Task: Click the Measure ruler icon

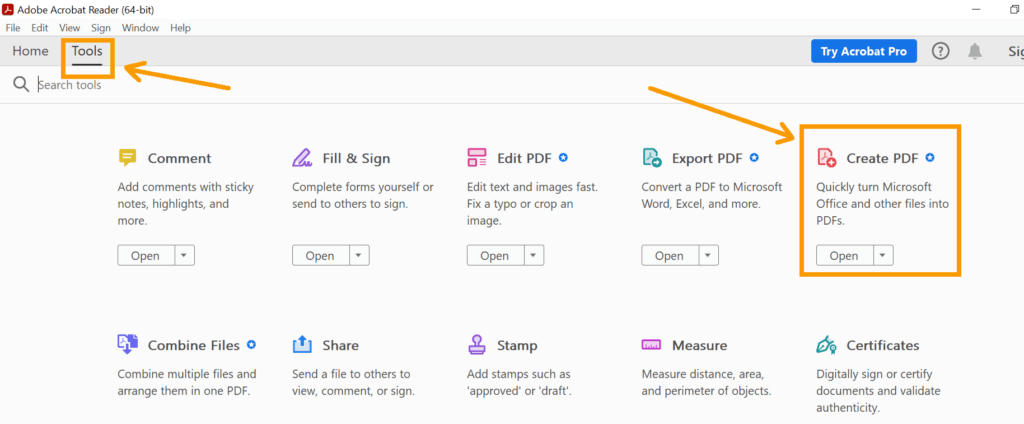Action: point(652,345)
